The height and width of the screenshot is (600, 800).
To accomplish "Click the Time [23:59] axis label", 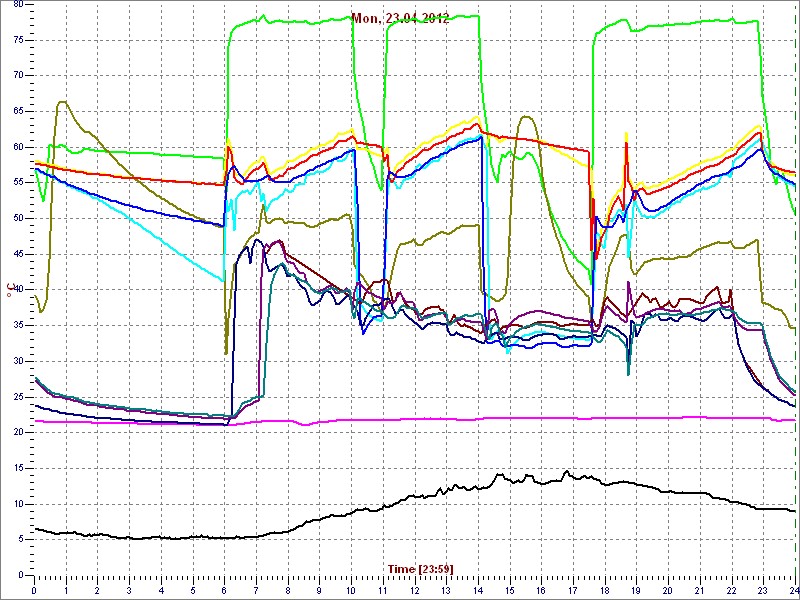I will point(420,569).
